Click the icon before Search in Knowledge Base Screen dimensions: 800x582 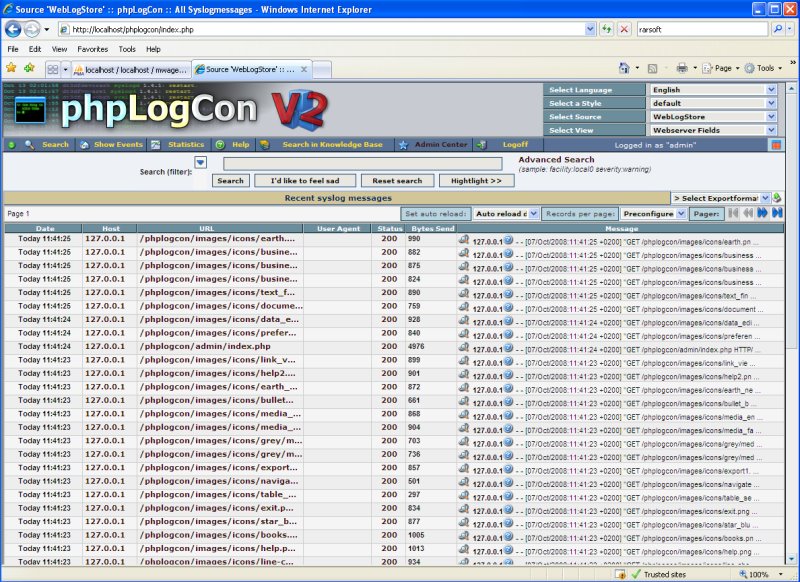264,145
